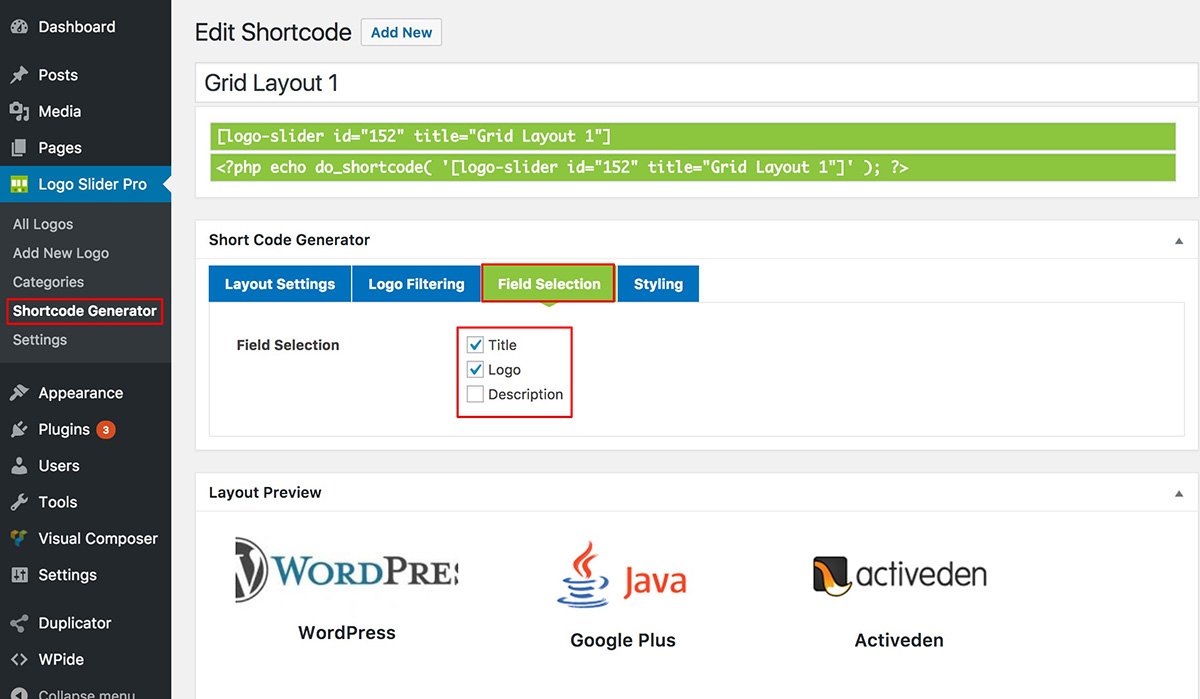This screenshot has height=699, width=1200.
Task: Open the Logo Filtering tab
Action: pyautogui.click(x=416, y=284)
